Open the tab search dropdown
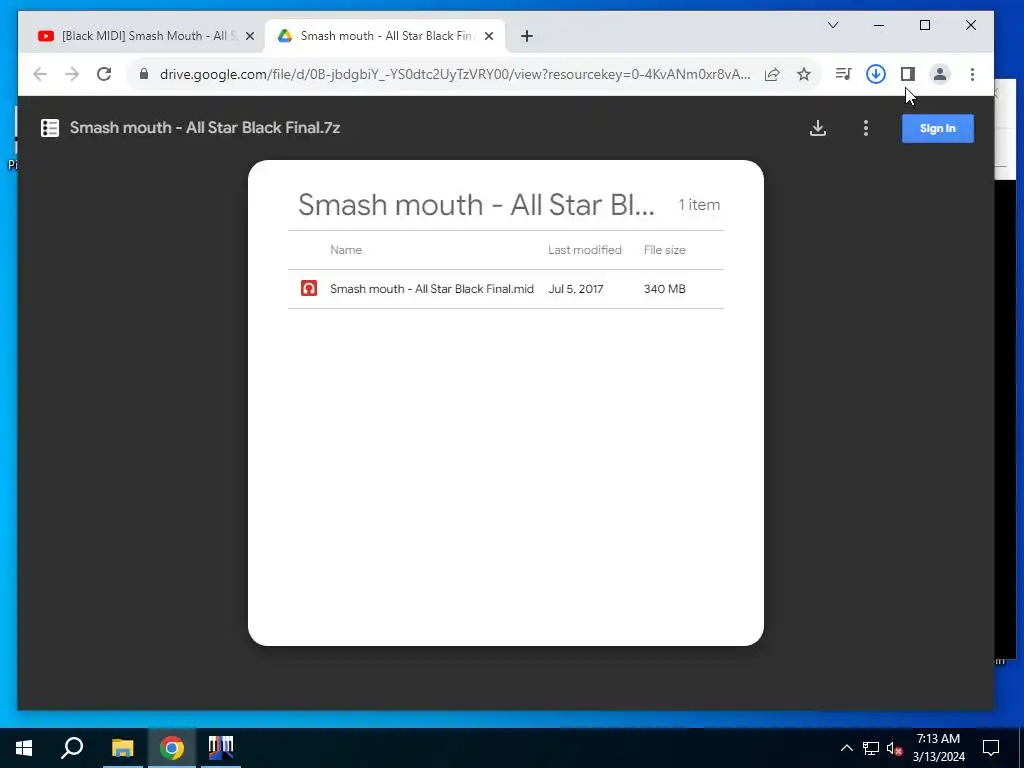Screen dimensions: 1024x768 pos(833,25)
